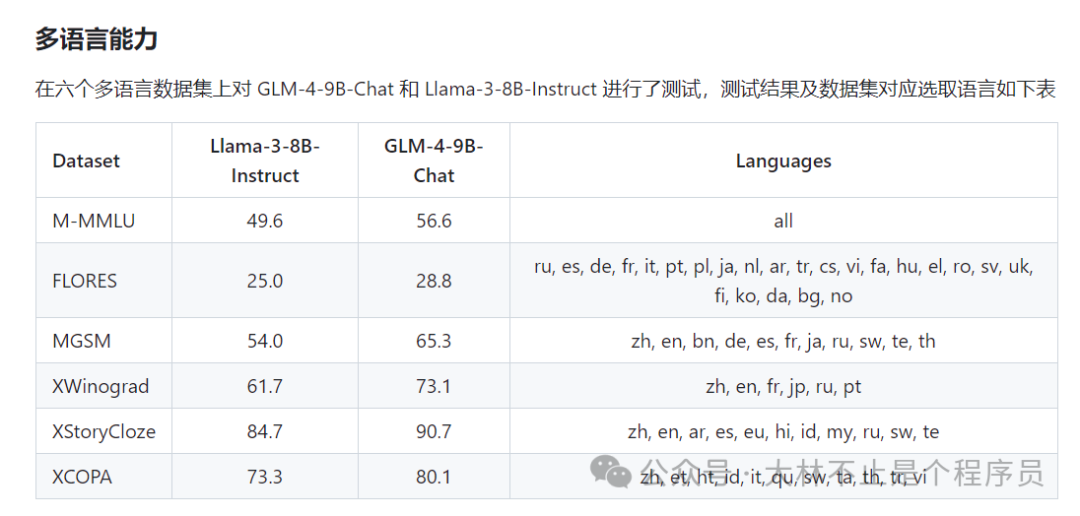Click the 65.3 GLM score for MGSM
1080x516 pixels.
pos(434,341)
